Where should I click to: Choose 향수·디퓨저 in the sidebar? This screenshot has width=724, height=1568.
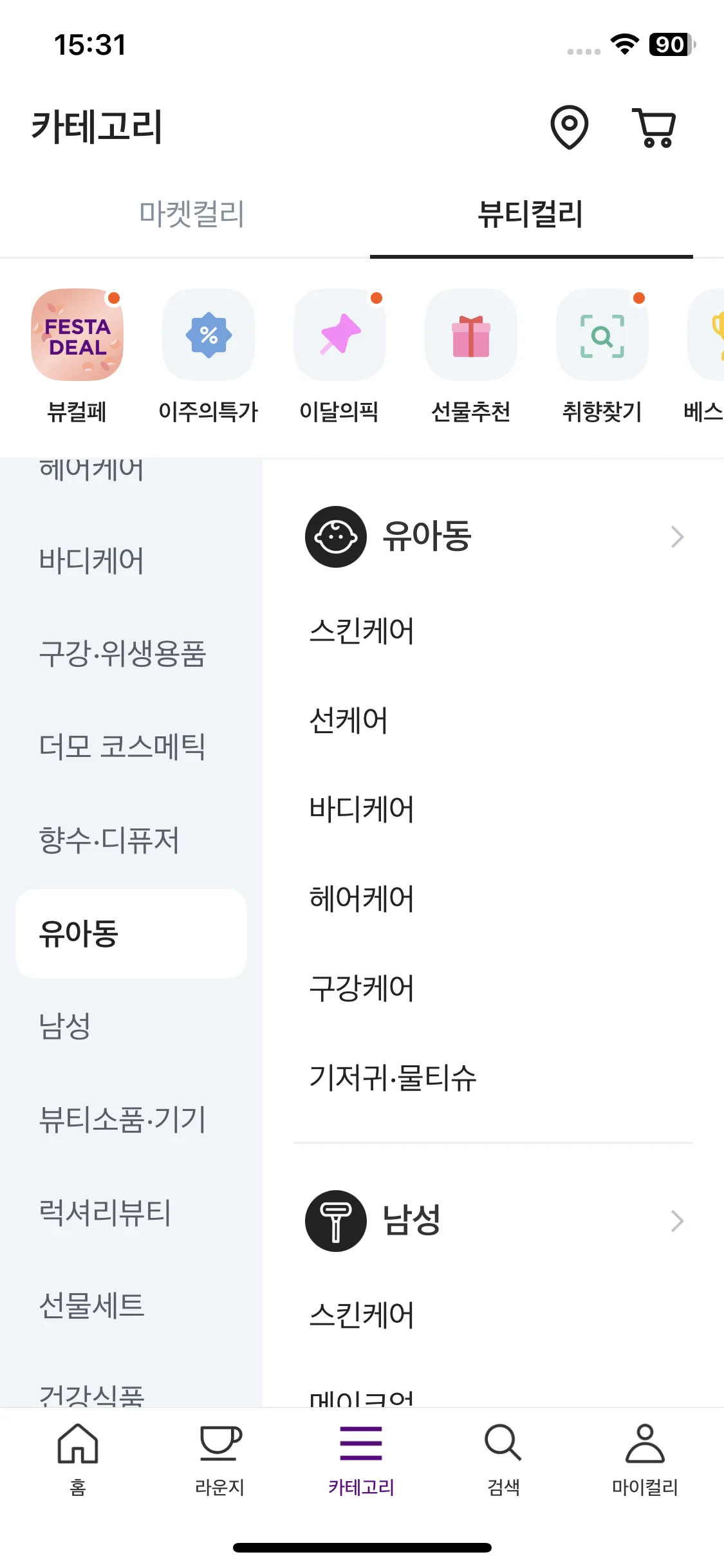pos(109,840)
